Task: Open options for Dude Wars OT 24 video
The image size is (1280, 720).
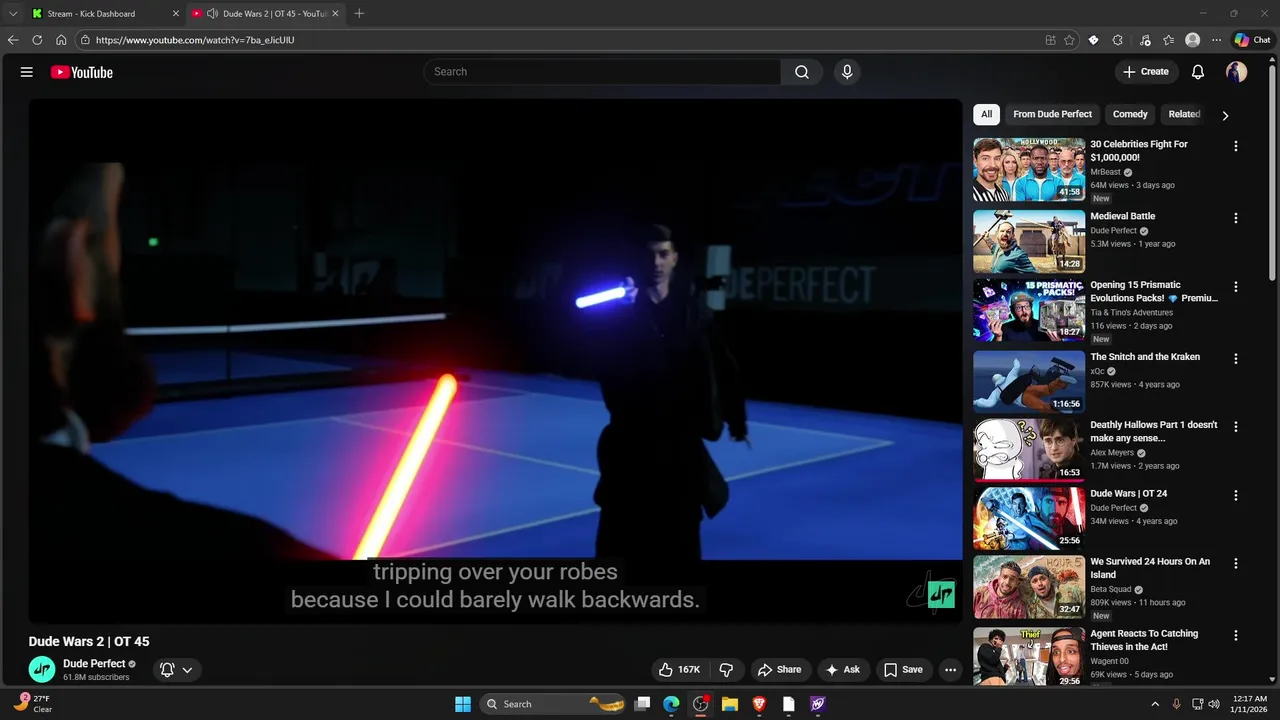Action: (x=1236, y=496)
